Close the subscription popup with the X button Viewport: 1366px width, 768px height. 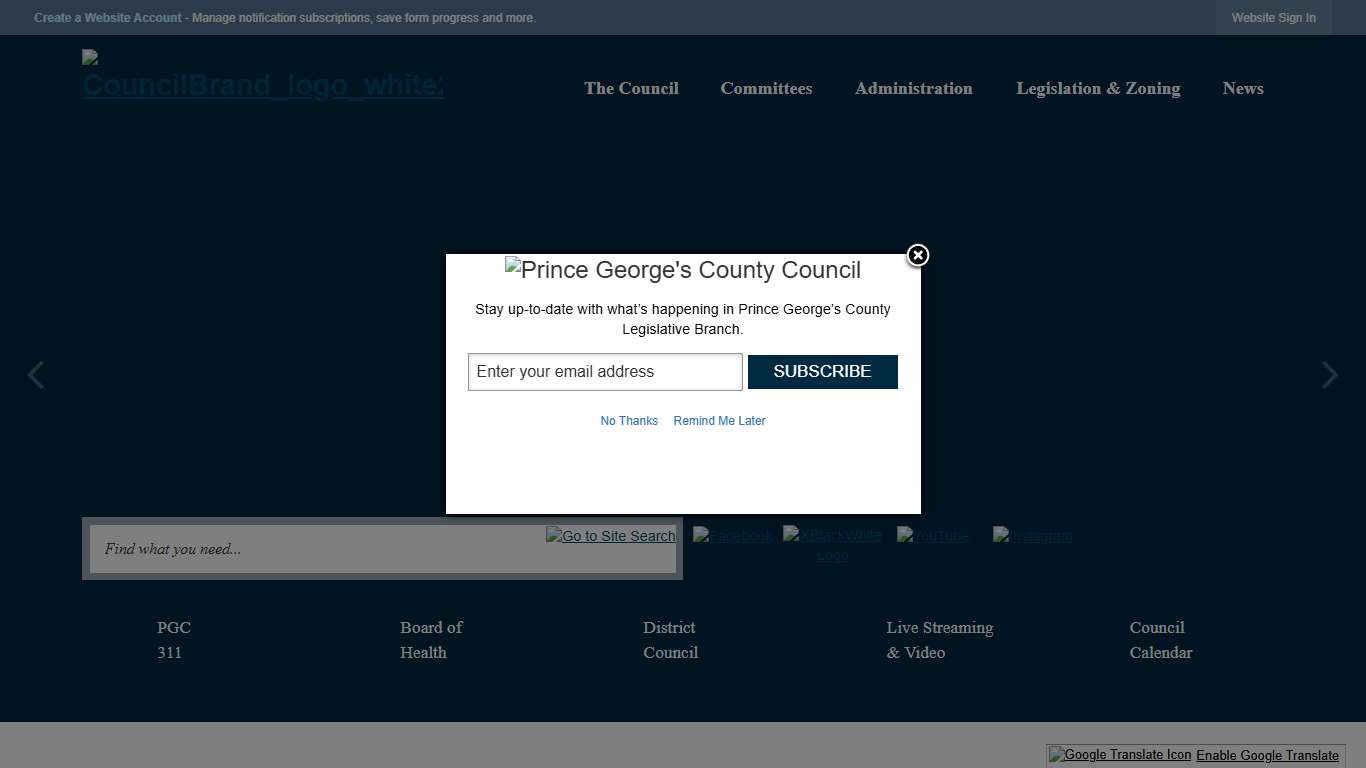click(x=917, y=255)
